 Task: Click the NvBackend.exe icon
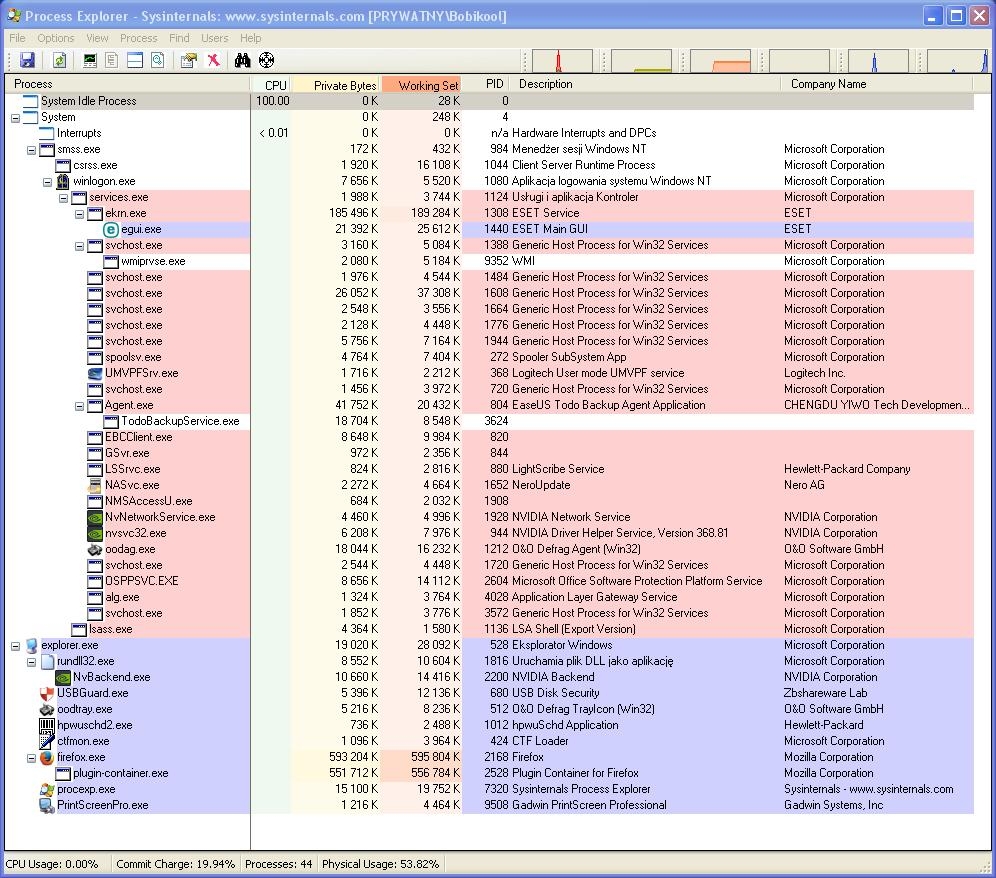coord(63,677)
